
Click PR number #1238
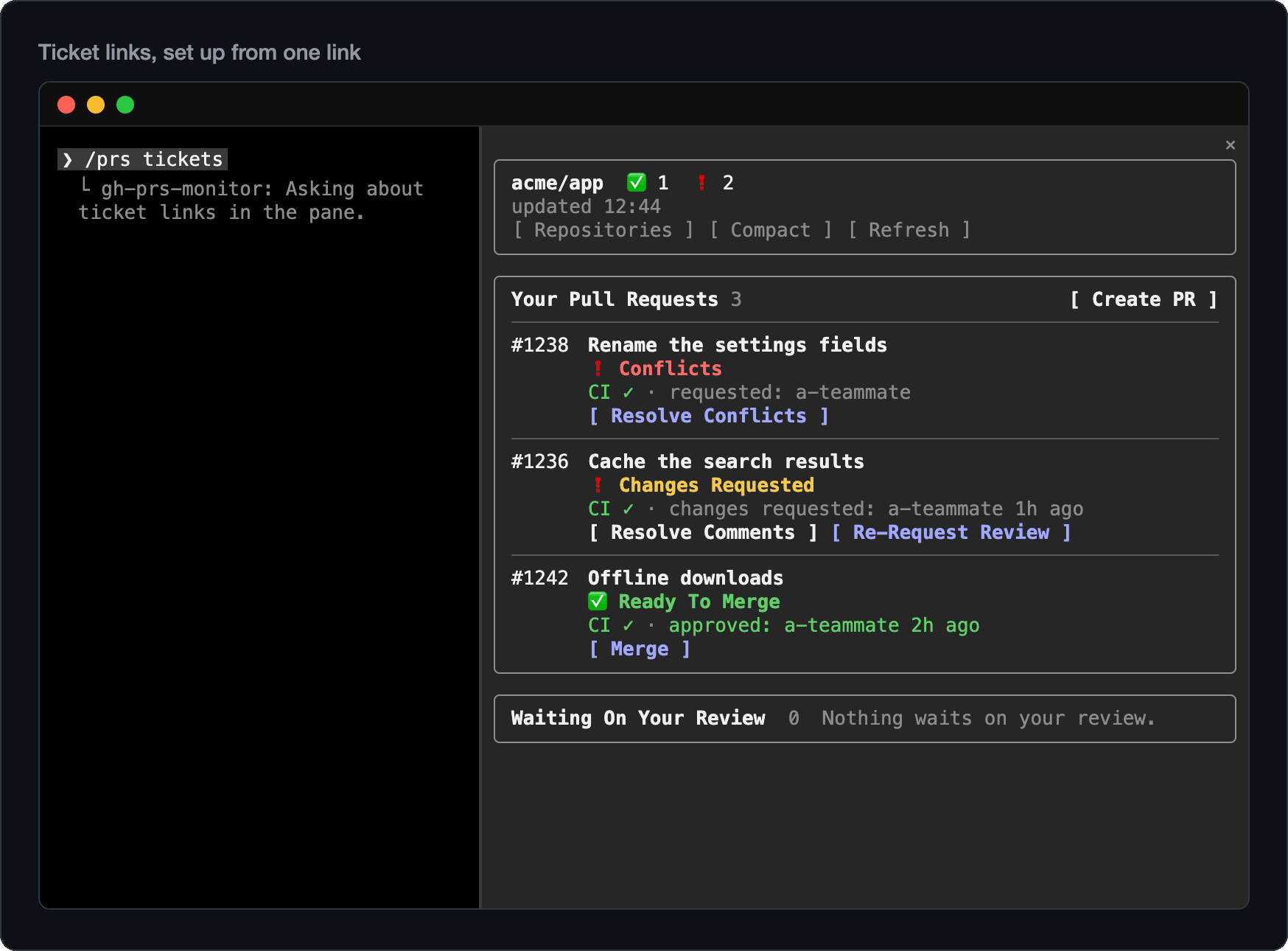[x=540, y=345]
